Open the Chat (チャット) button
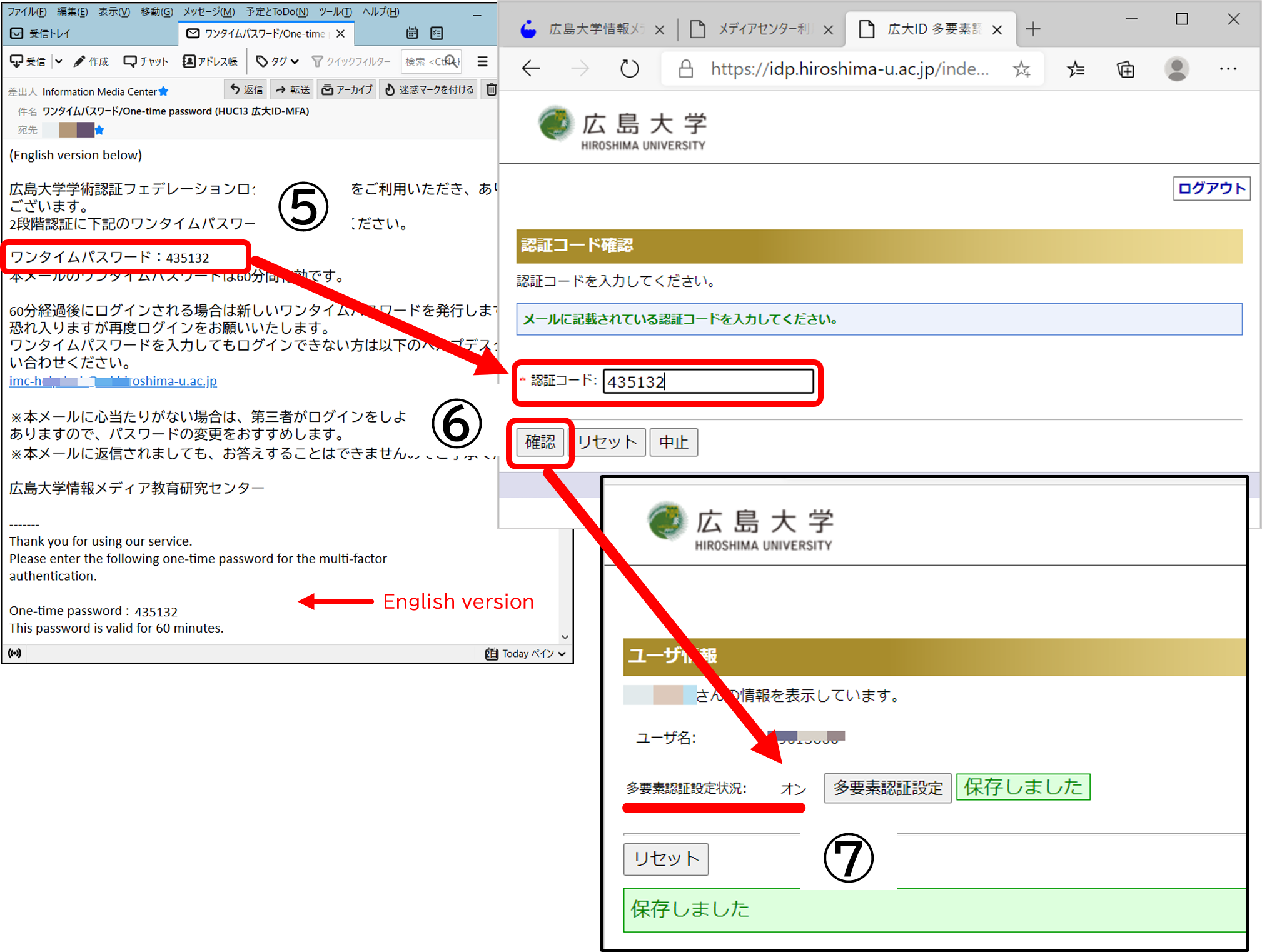This screenshot has height=952, width=1262. [x=146, y=61]
